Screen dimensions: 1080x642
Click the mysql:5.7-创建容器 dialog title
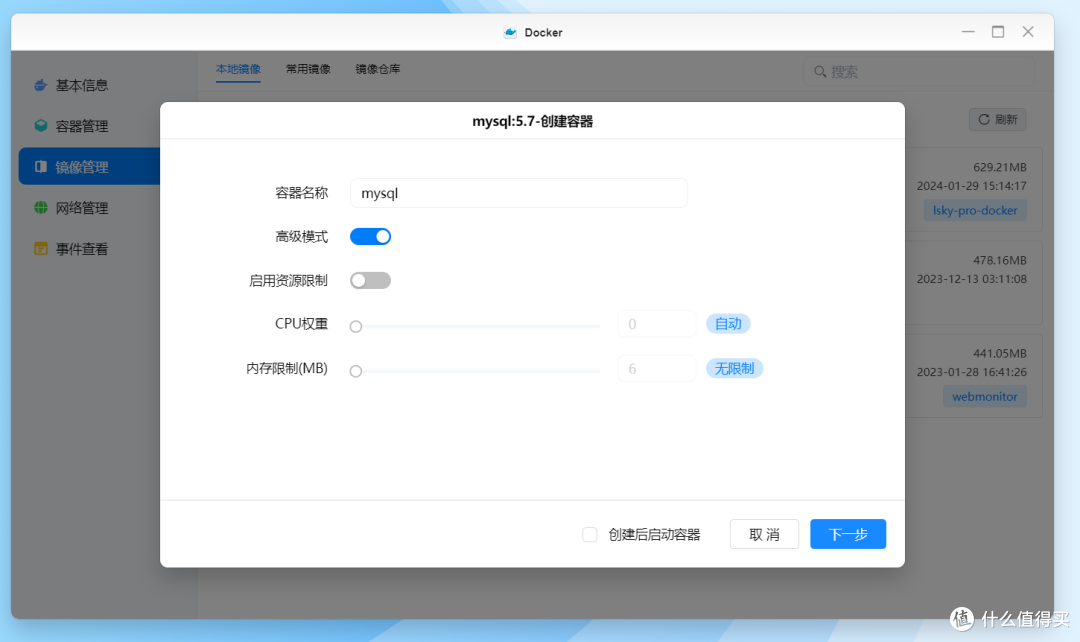[x=532, y=121]
